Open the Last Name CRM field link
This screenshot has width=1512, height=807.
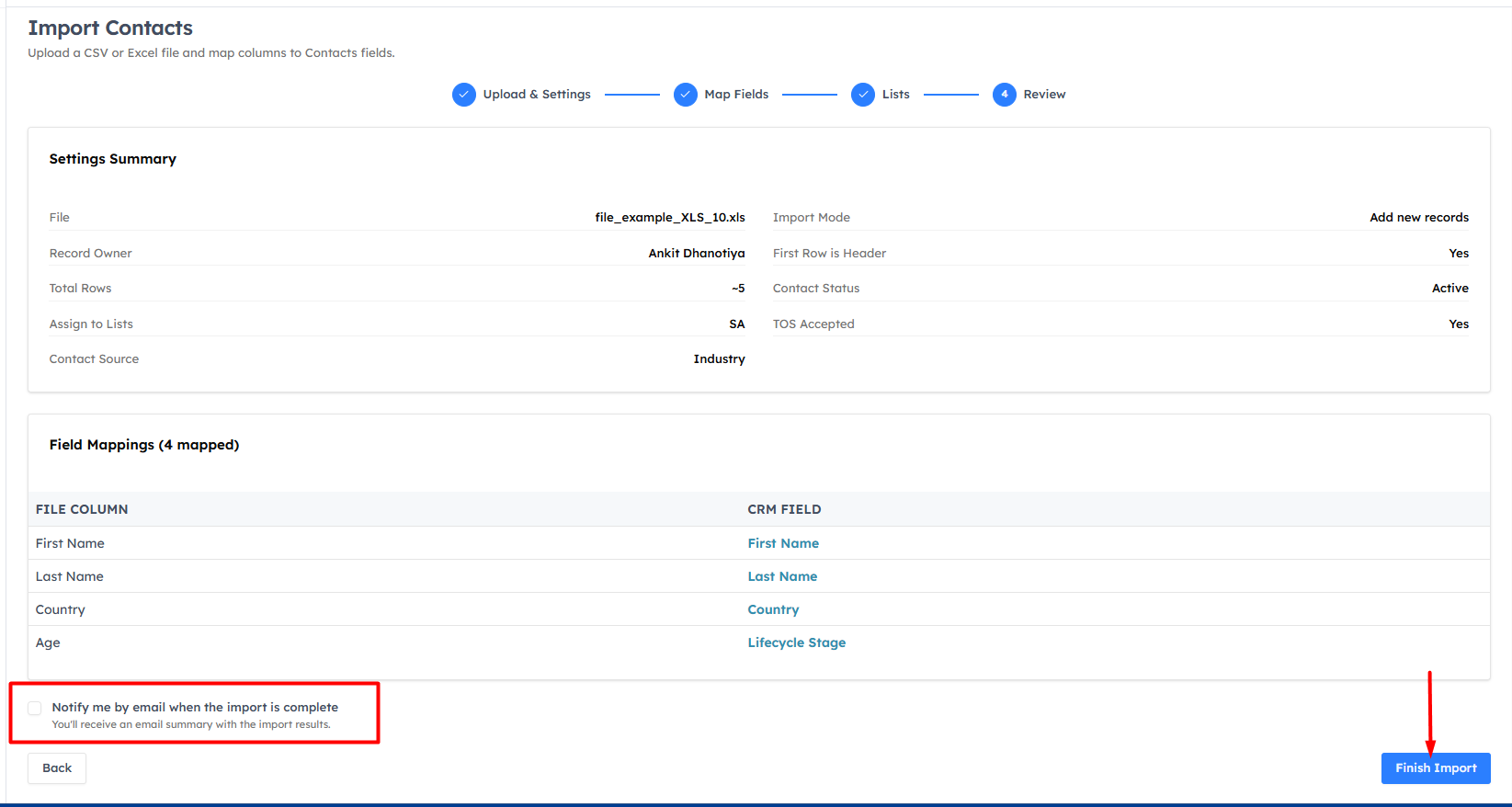pyautogui.click(x=782, y=576)
